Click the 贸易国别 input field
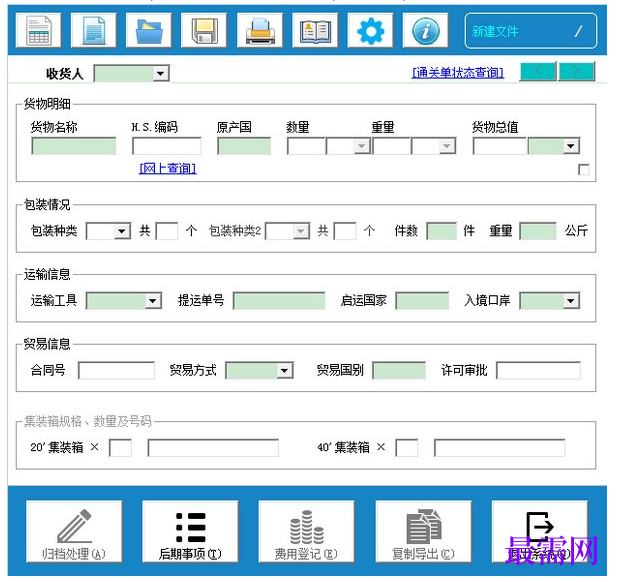 [399, 371]
